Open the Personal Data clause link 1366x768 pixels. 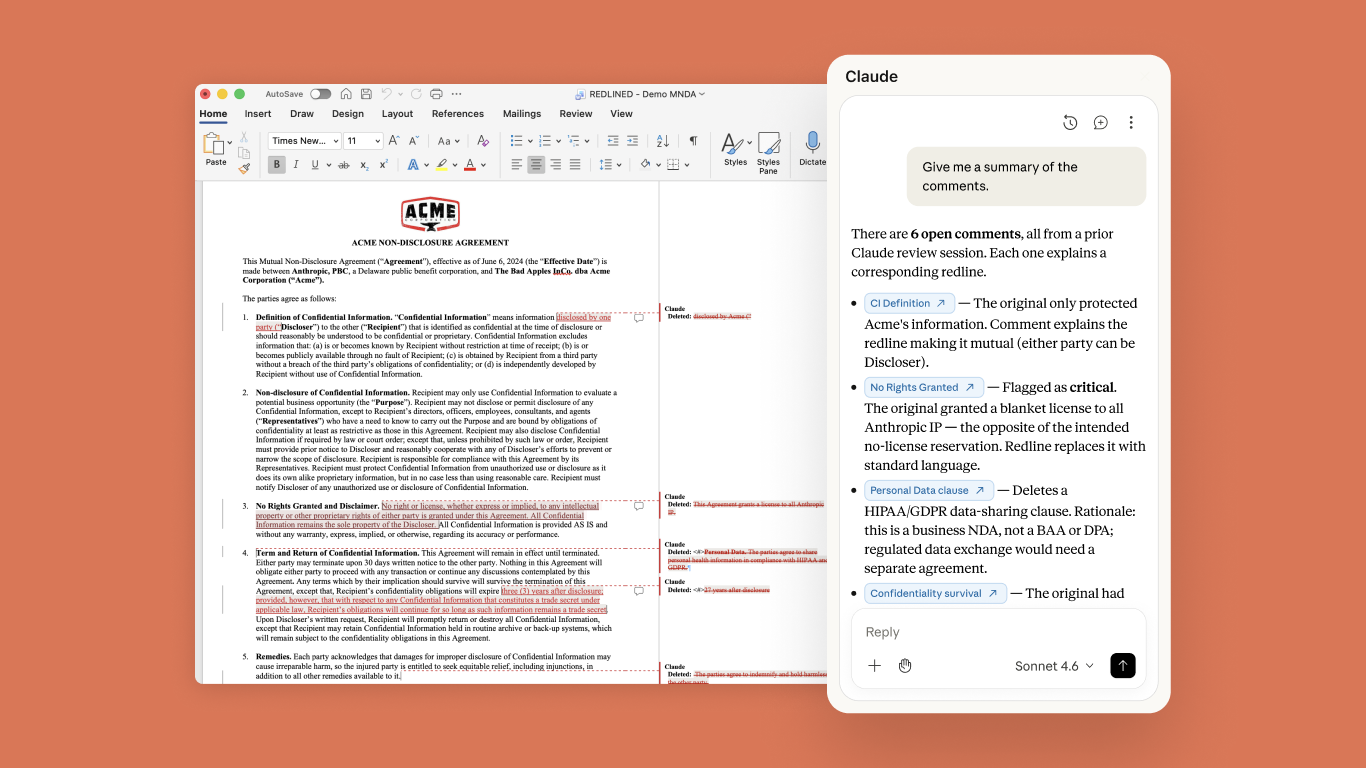928,490
